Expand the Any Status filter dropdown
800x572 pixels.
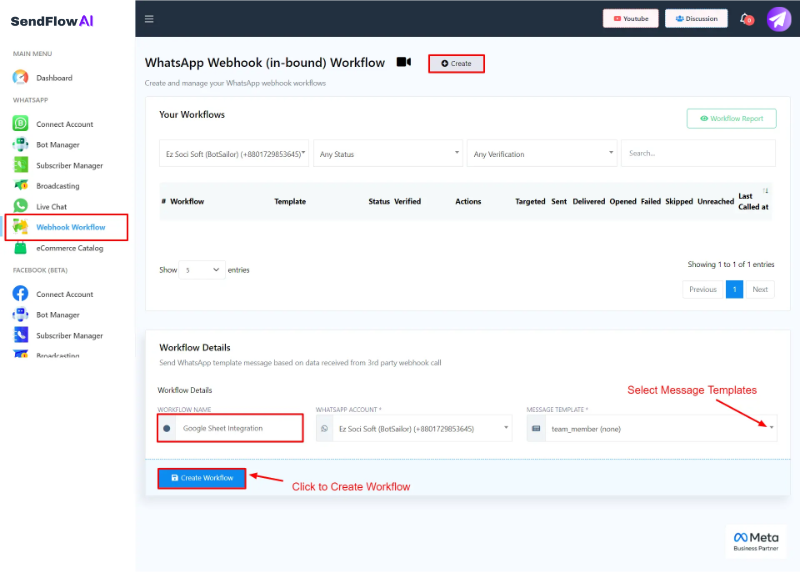click(x=388, y=153)
